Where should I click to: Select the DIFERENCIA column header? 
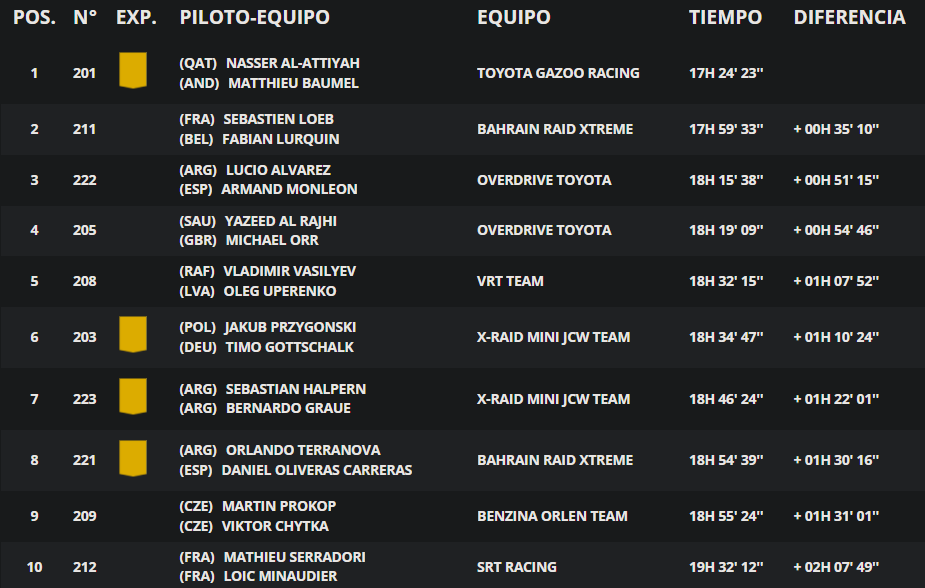[849, 18]
